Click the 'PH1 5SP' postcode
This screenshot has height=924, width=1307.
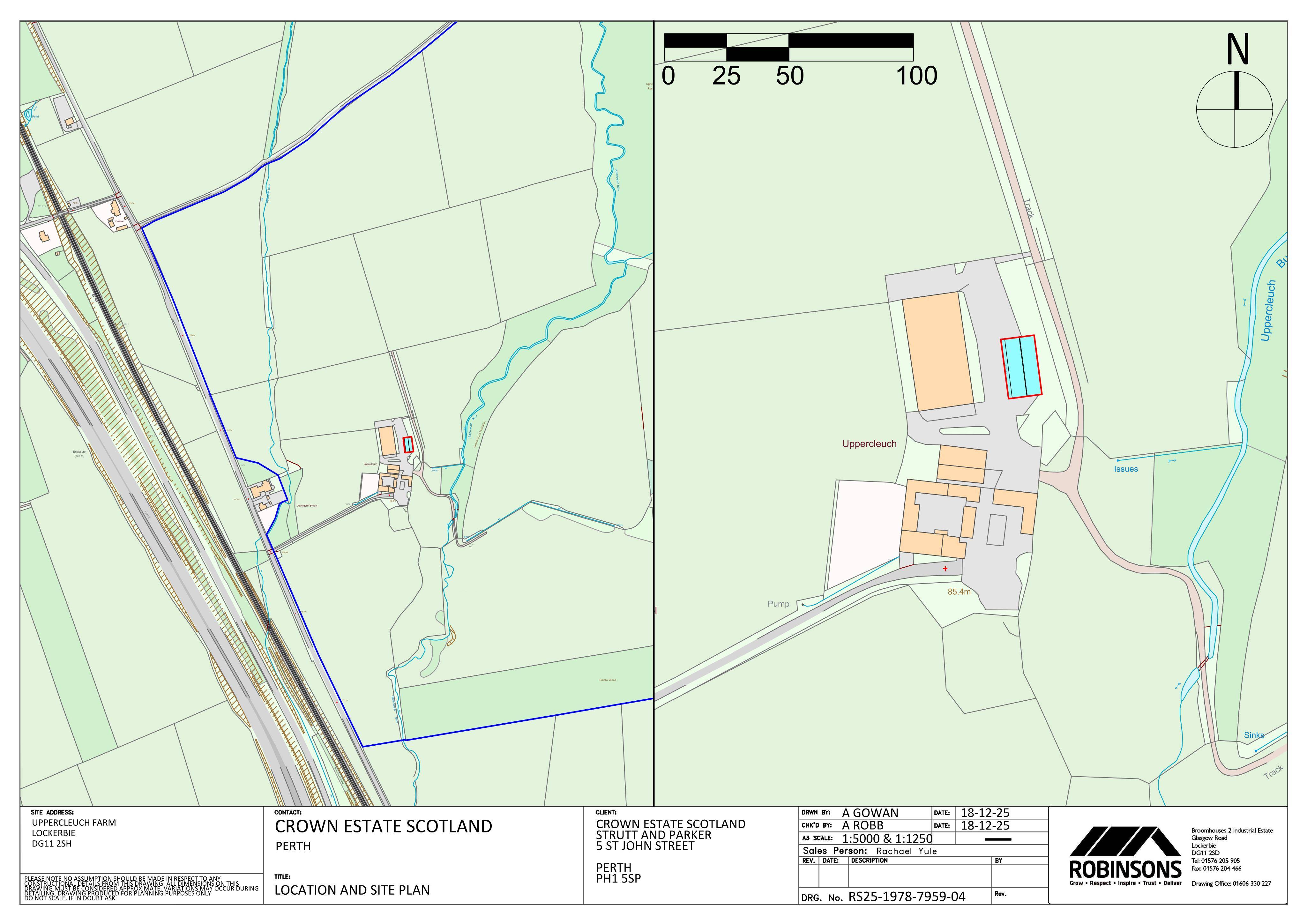pyautogui.click(x=618, y=878)
